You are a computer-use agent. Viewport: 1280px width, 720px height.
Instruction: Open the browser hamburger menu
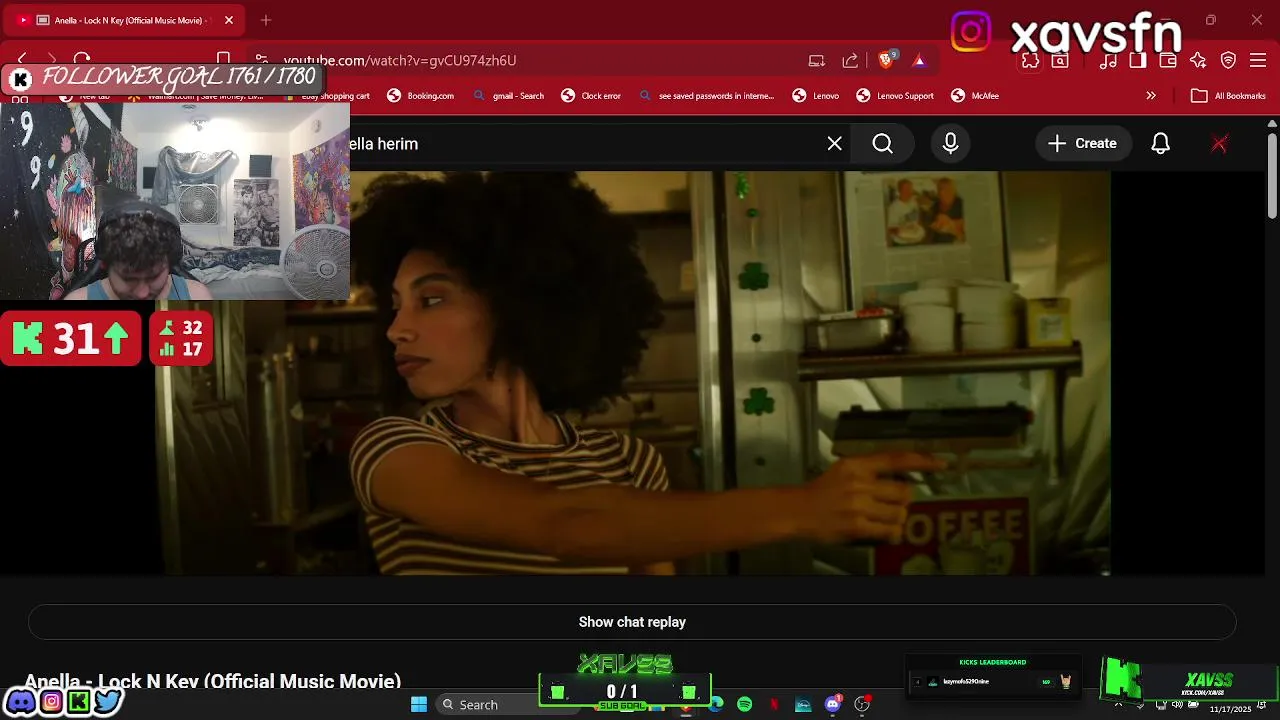click(x=1258, y=60)
